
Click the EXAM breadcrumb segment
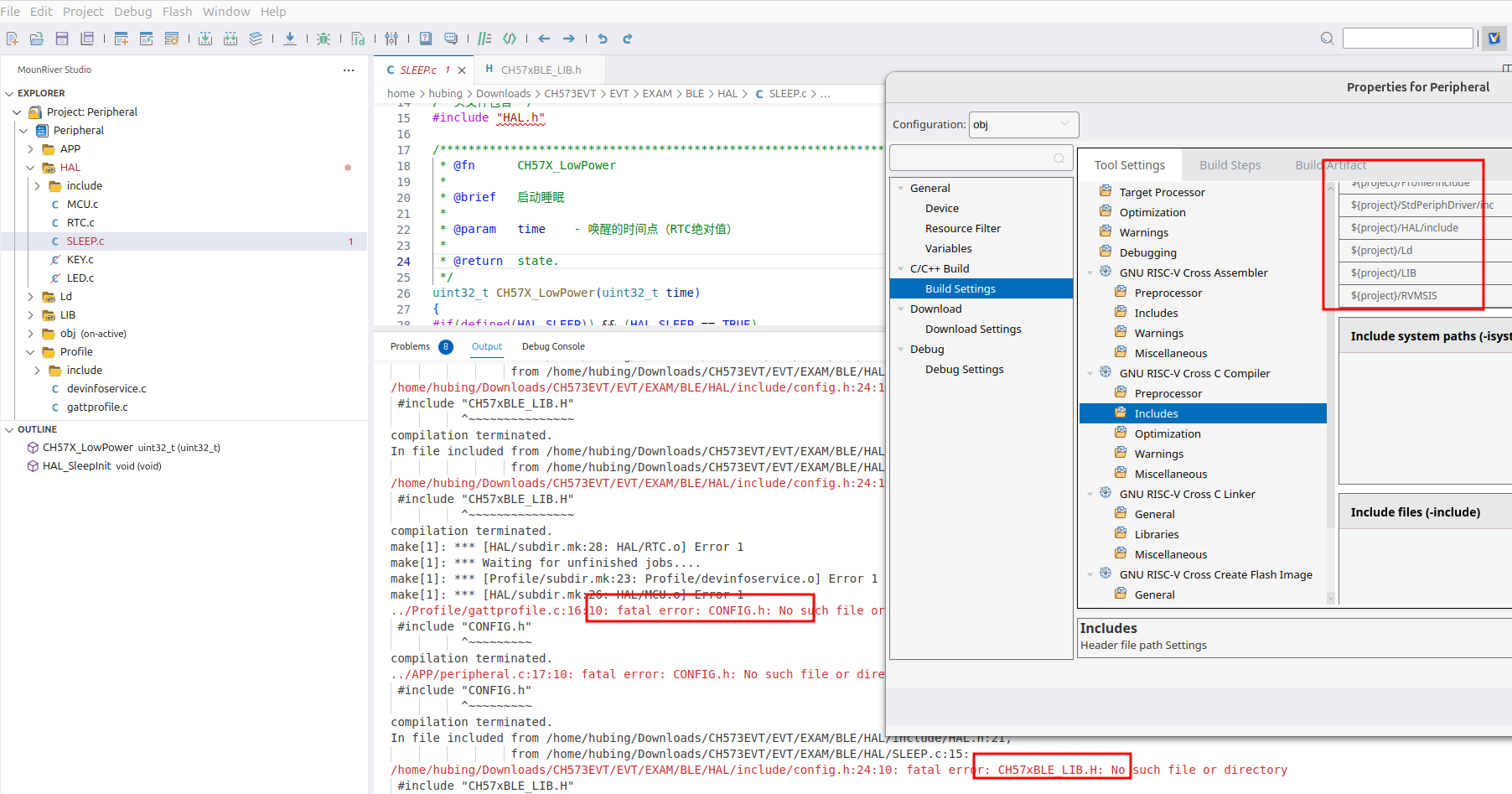pyautogui.click(x=657, y=94)
